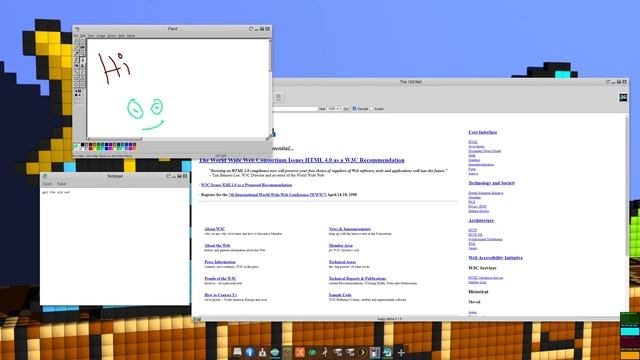Select the rectangular Select tool in Paint
The image size is (640, 360).
pos(82,41)
